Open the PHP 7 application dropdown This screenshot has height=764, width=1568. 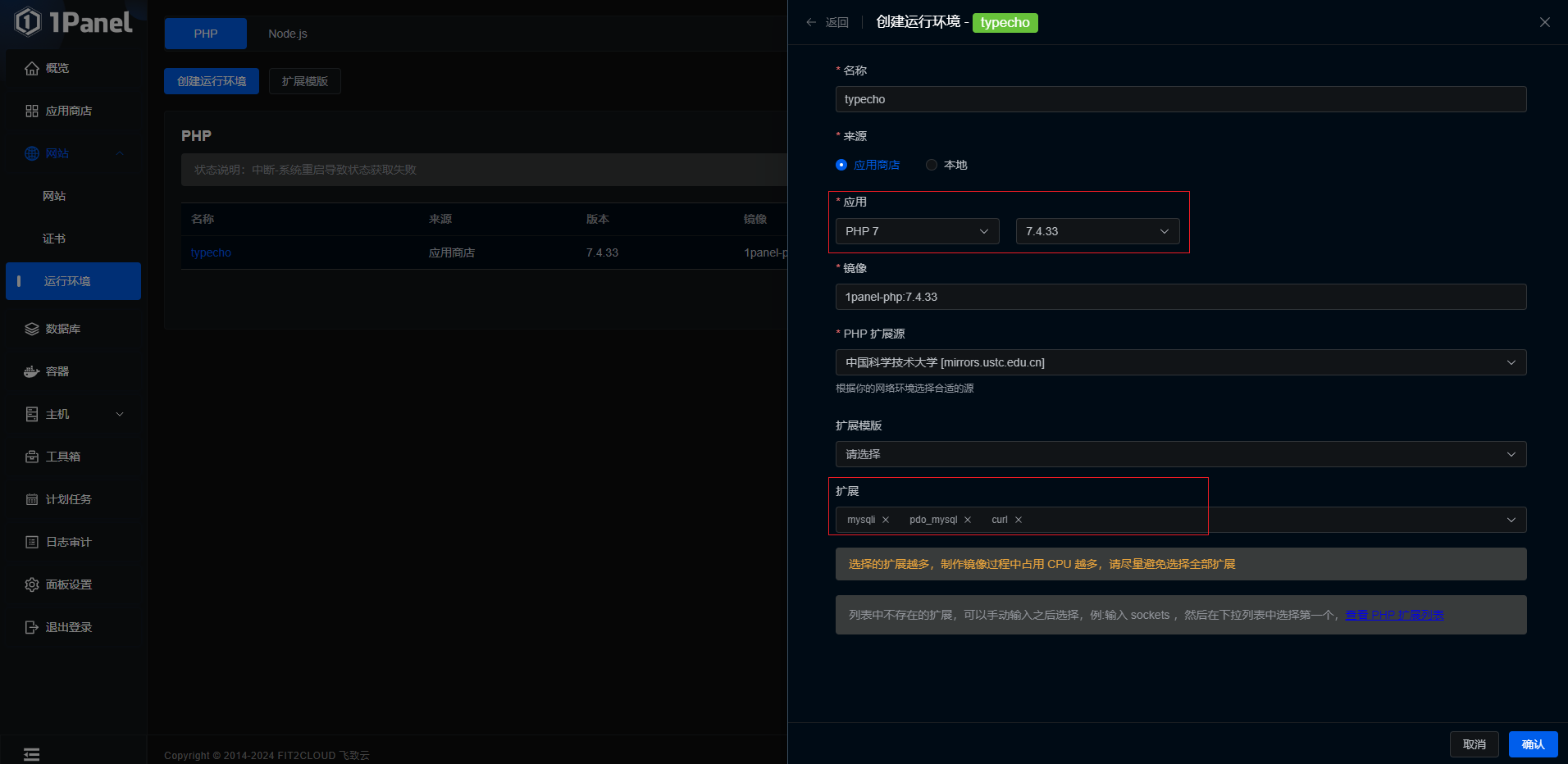point(918,231)
